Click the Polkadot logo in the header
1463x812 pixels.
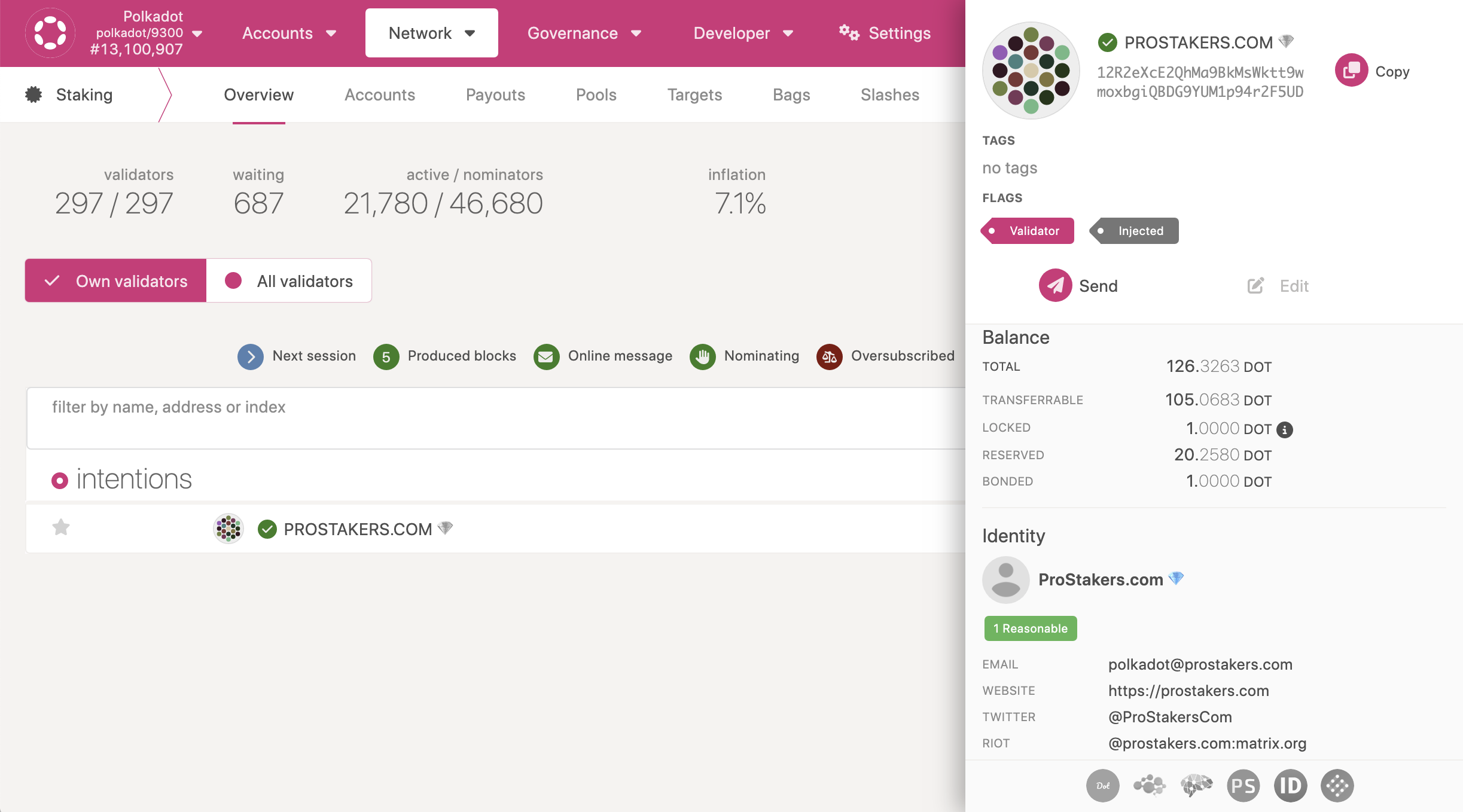point(50,33)
